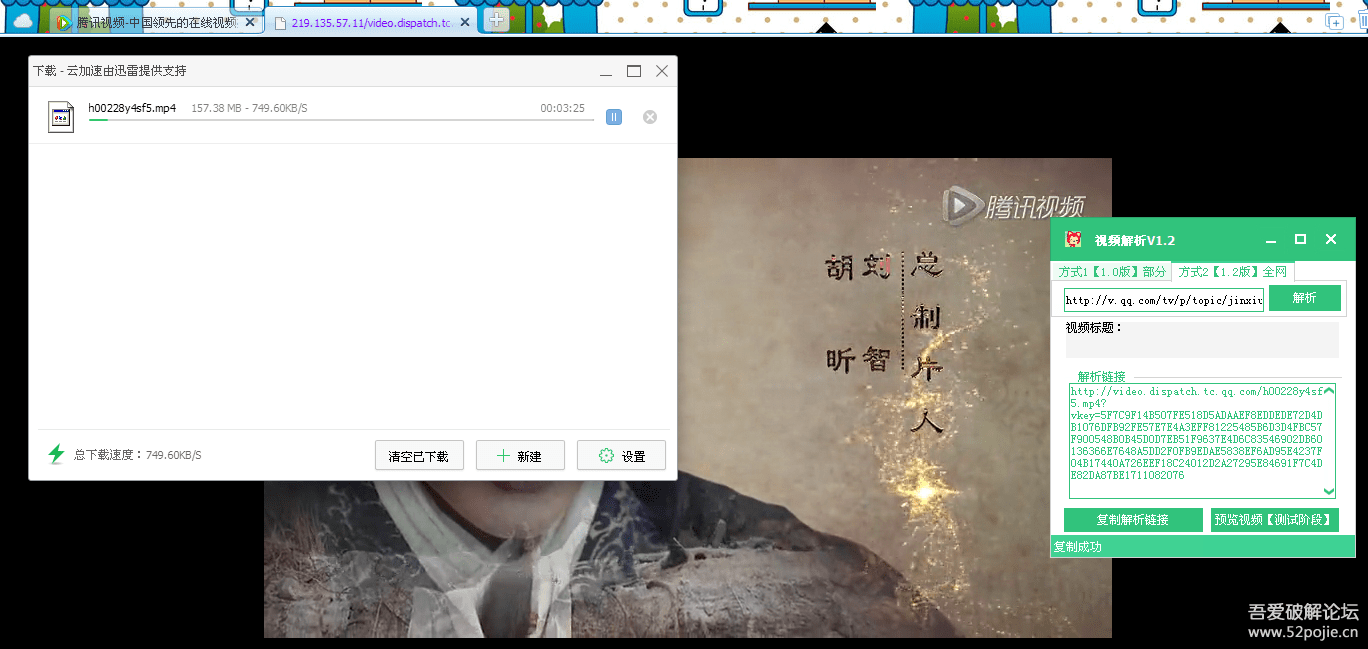
Task: Click the green lightning speed icon
Action: coord(56,454)
